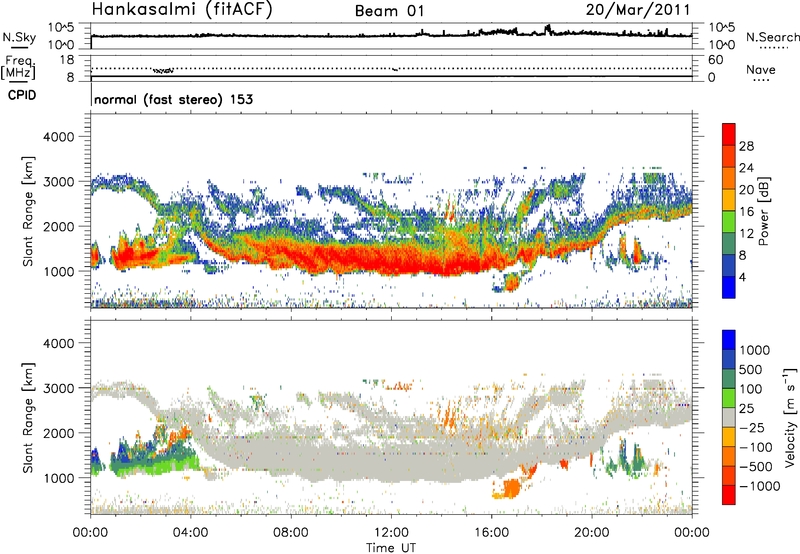Click the "4" label on Power colorbar
The image size is (800, 554).
tap(743, 278)
